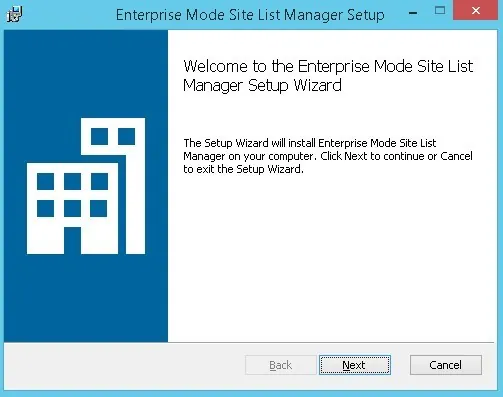This screenshot has height=397, width=503.
Task: Click the 'Welcome to the Enterprise Mode' heading
Action: pyautogui.click(x=328, y=76)
